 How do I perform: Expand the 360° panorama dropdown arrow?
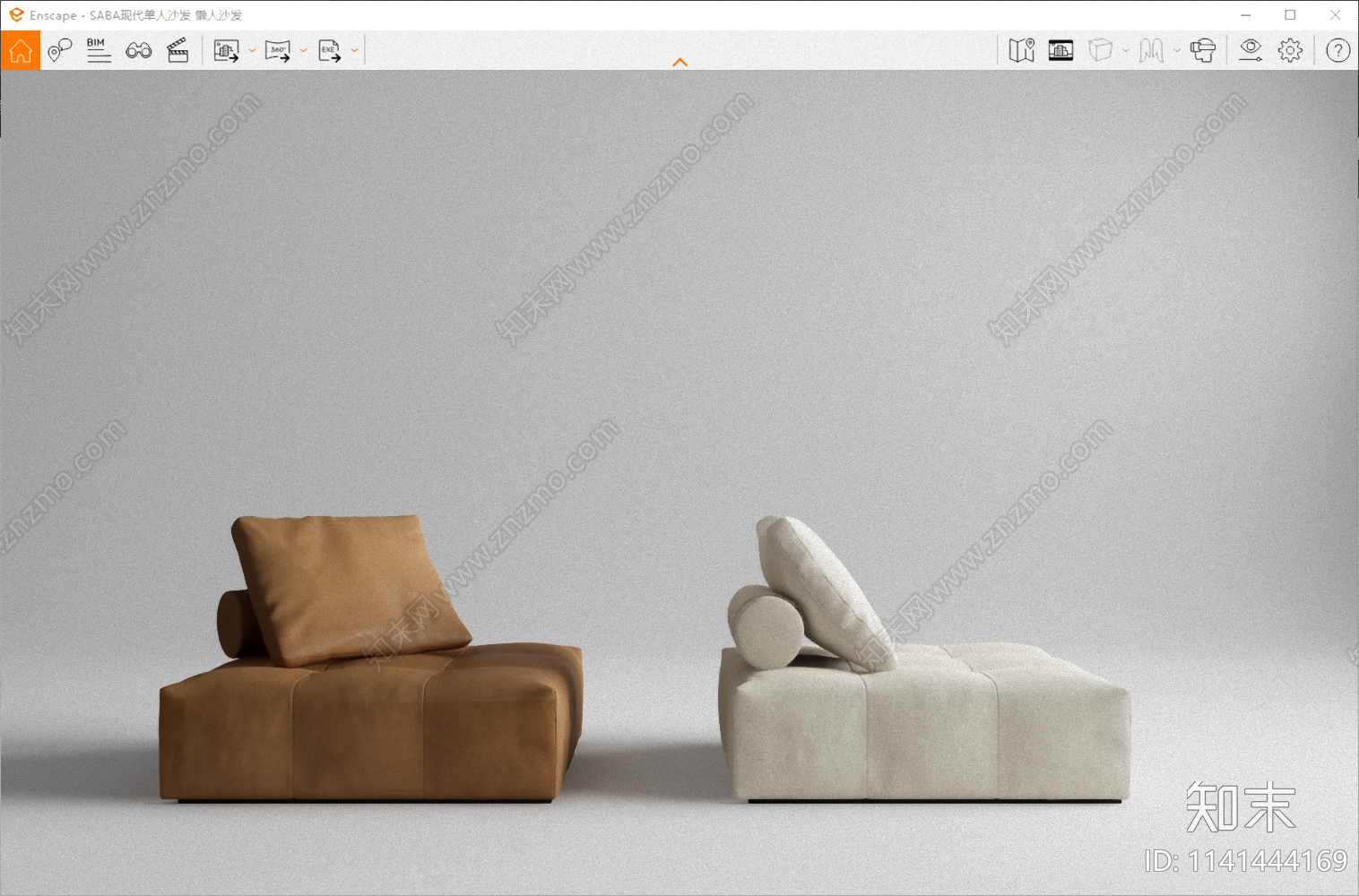pos(304,51)
